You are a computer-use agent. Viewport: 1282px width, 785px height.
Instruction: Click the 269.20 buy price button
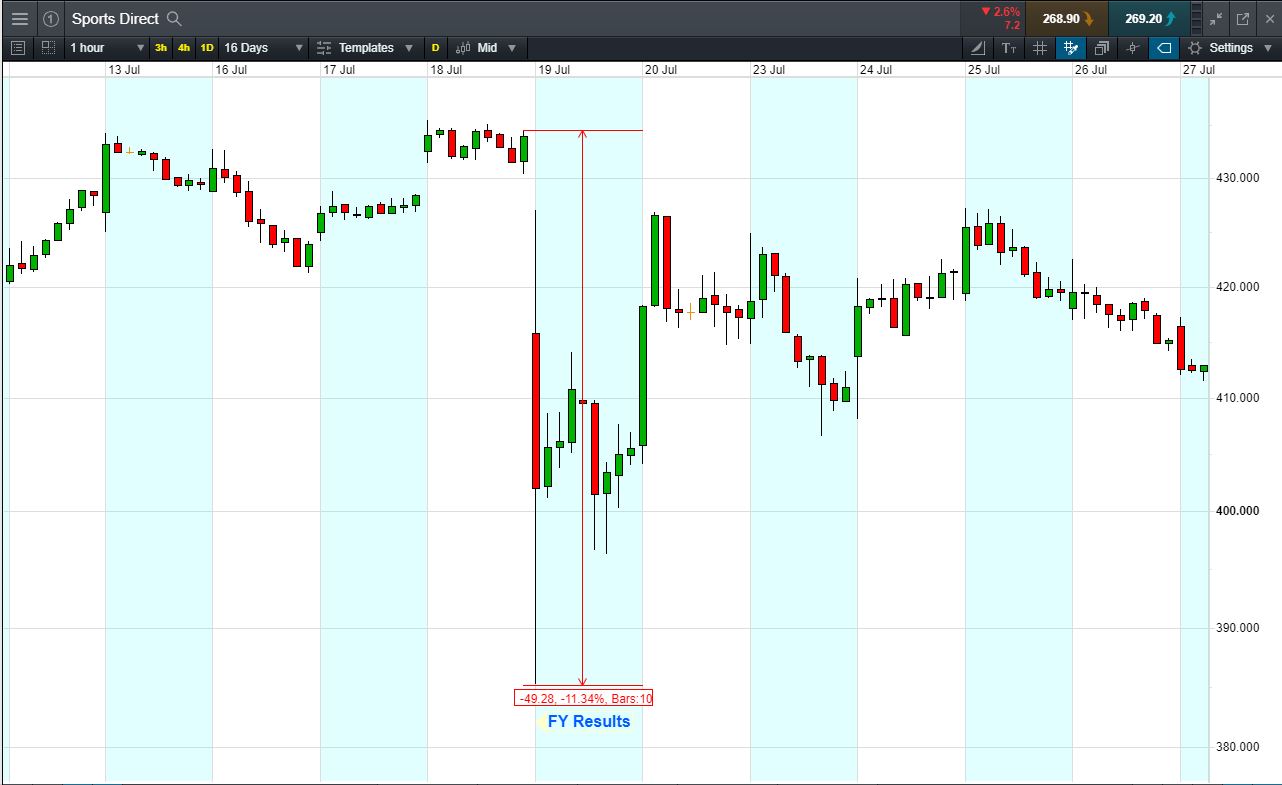(1149, 19)
